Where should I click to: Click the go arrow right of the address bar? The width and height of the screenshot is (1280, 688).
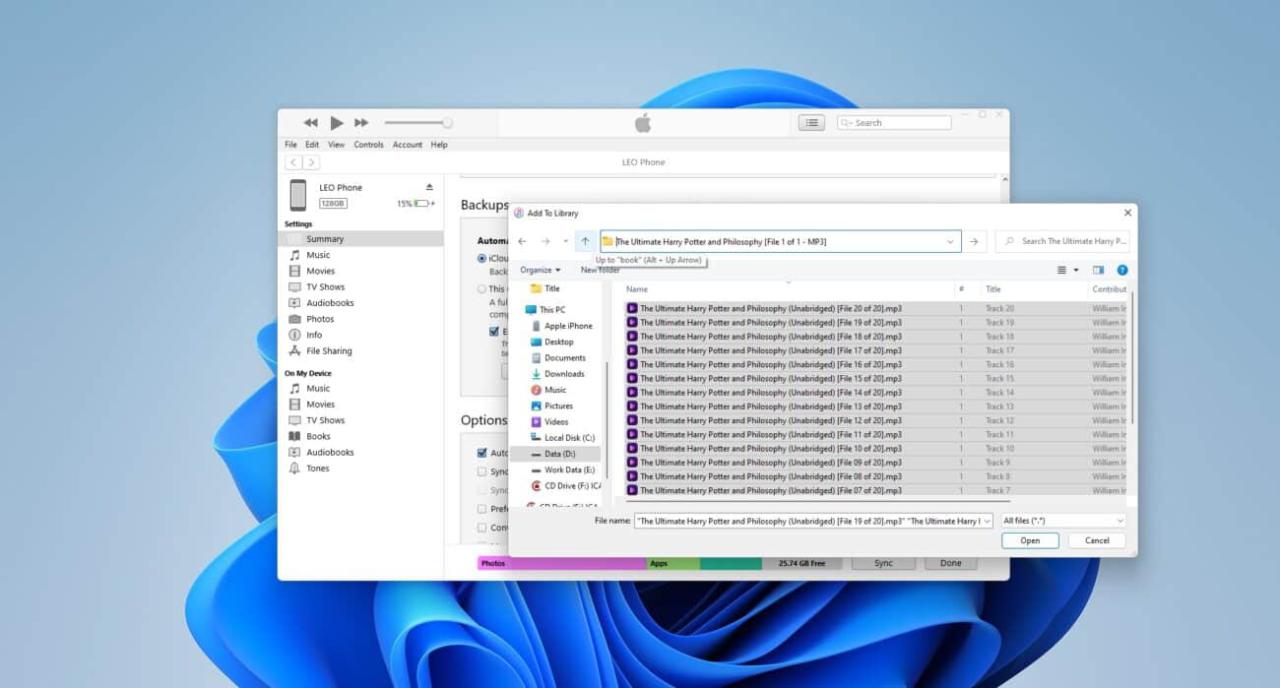974,241
